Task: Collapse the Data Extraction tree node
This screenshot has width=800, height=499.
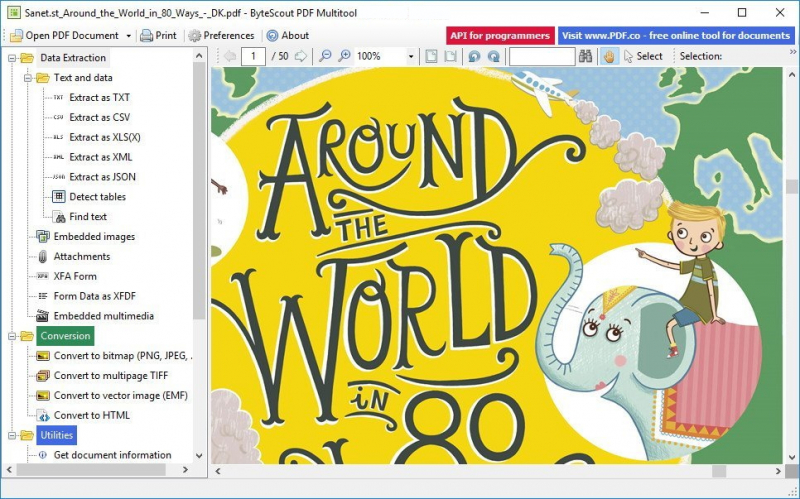Action: (12, 58)
